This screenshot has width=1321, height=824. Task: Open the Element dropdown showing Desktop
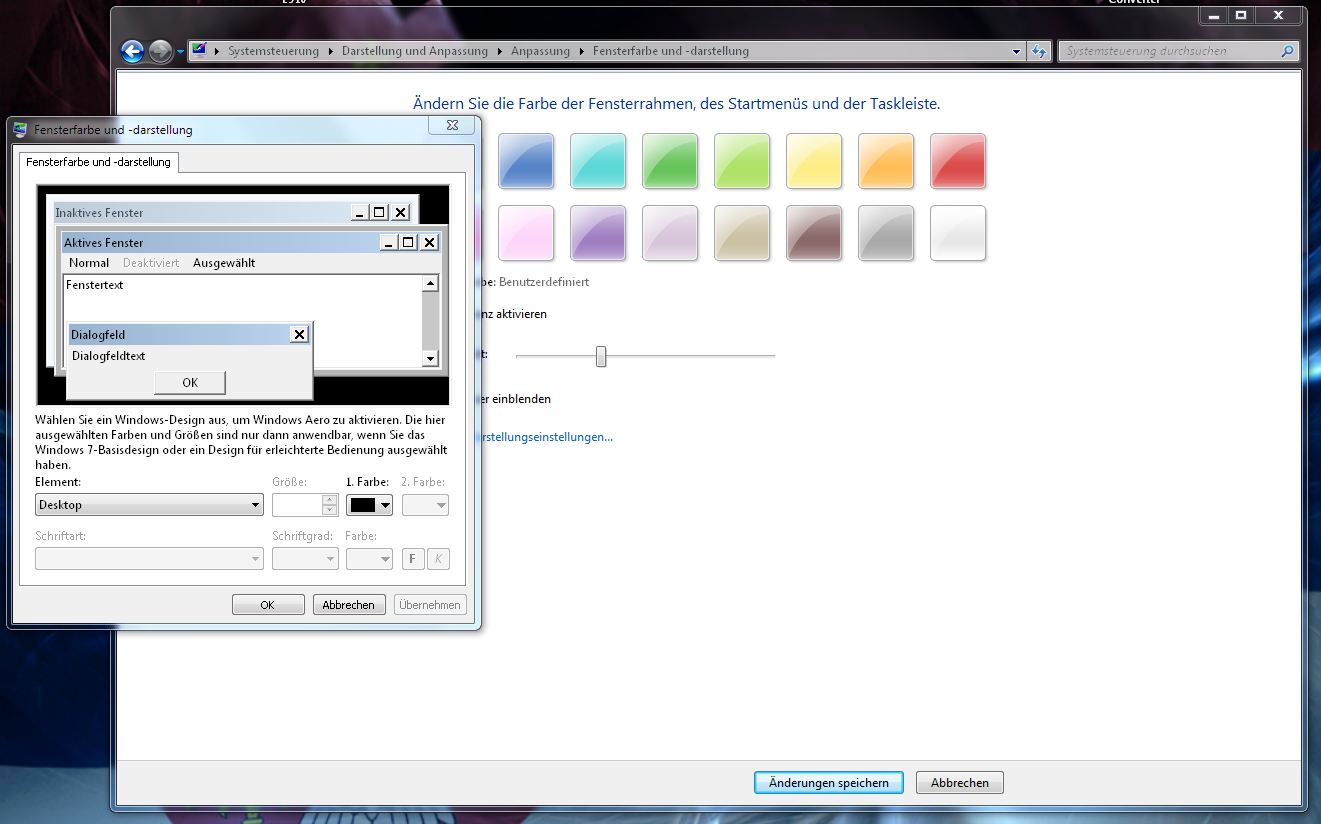pyautogui.click(x=149, y=505)
